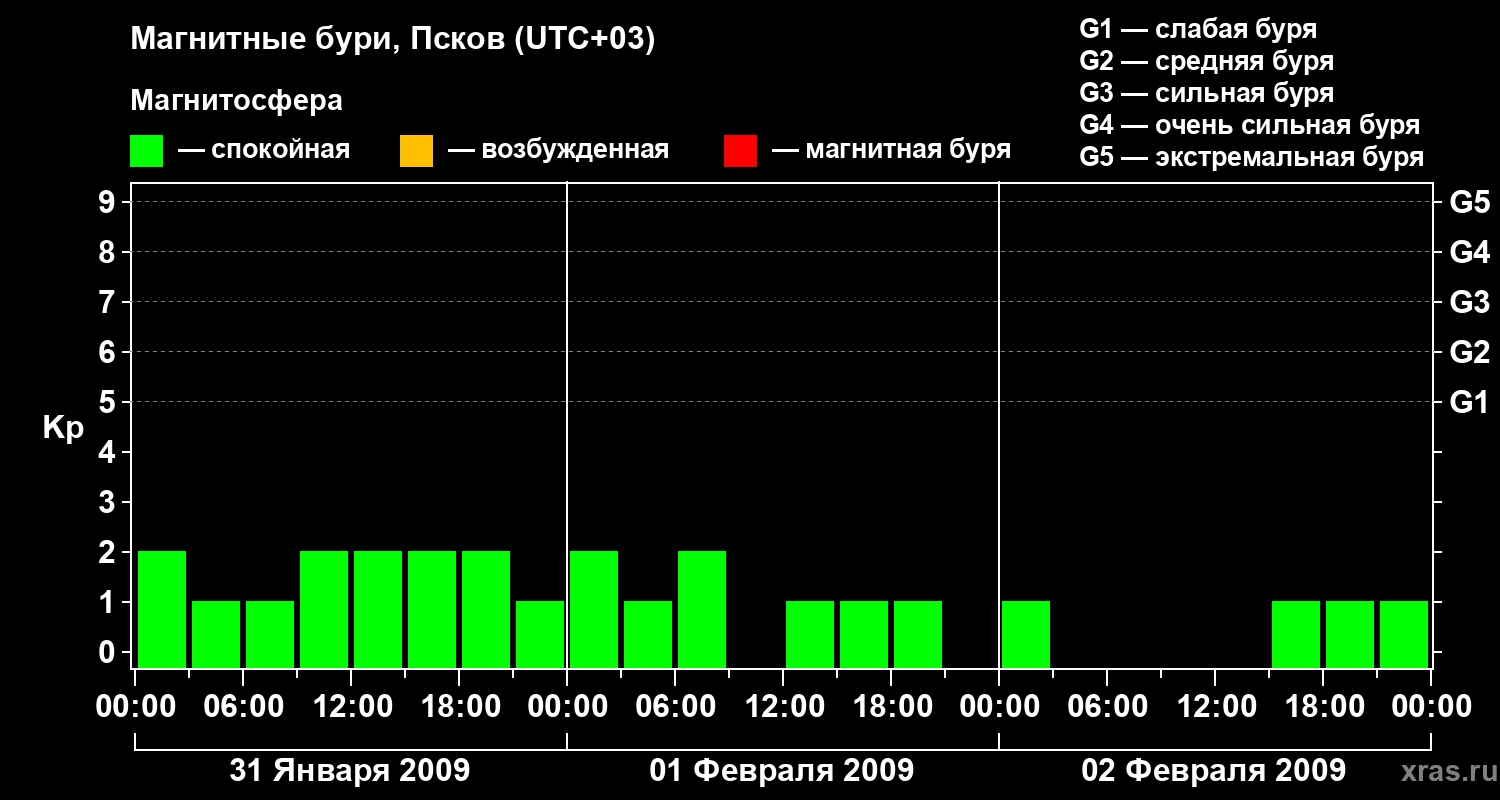Click the 31 January 03:00–06:00 bar
1500x800 pixels.
point(216,634)
